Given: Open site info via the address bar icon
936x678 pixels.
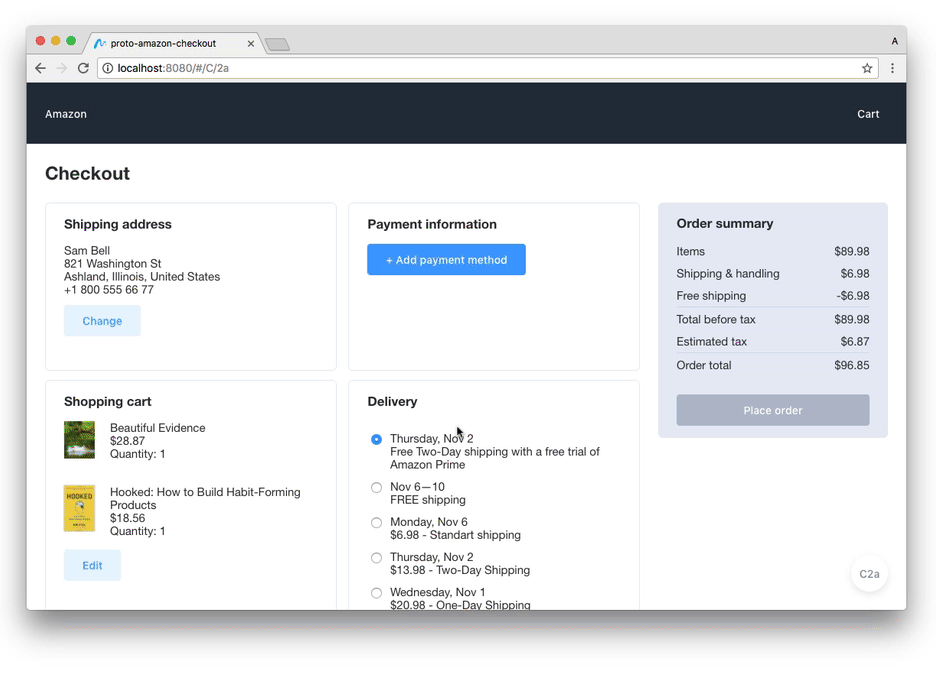Looking at the screenshot, I should click(107, 68).
